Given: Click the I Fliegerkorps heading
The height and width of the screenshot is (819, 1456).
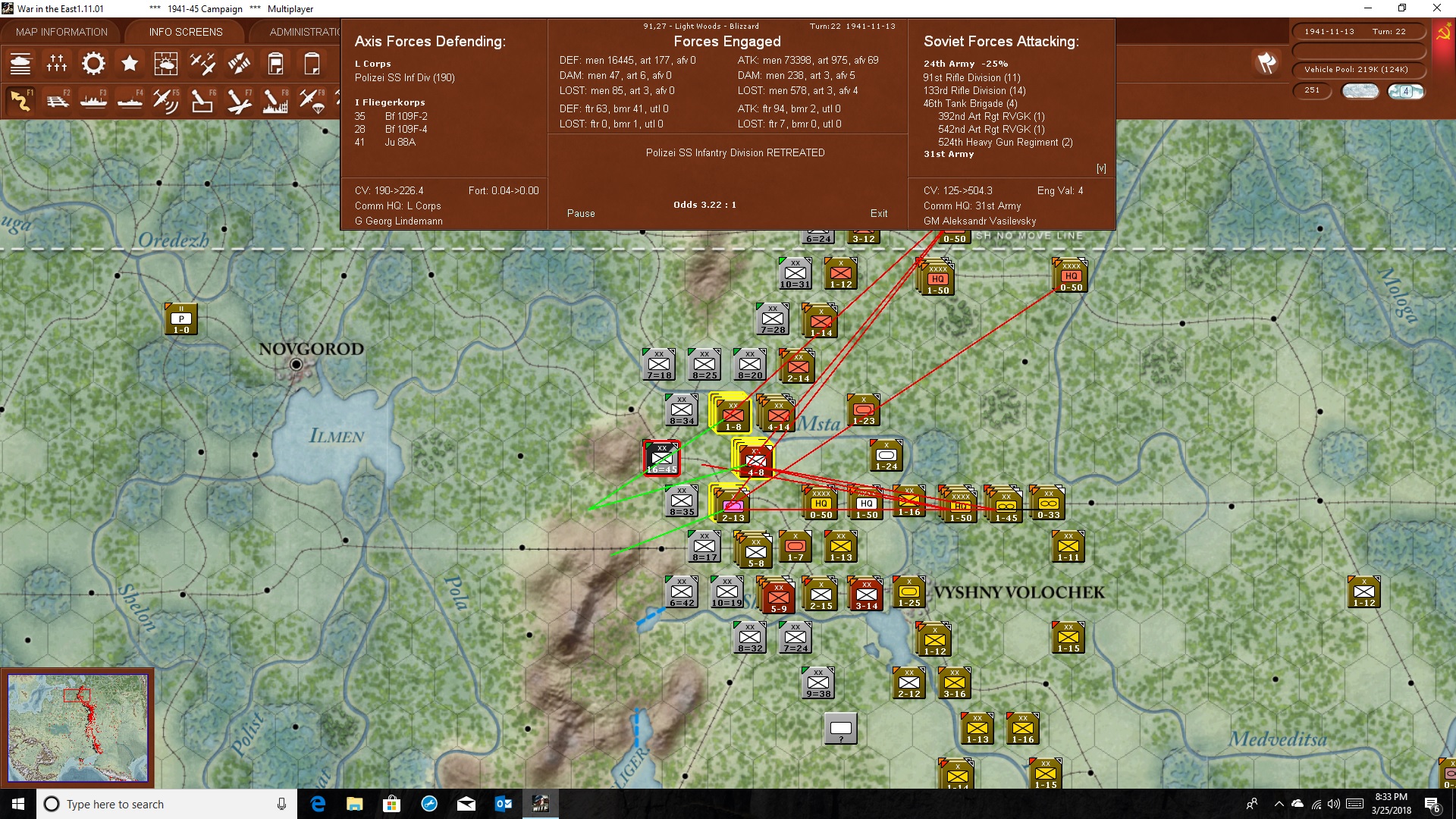Looking at the screenshot, I should coord(390,102).
